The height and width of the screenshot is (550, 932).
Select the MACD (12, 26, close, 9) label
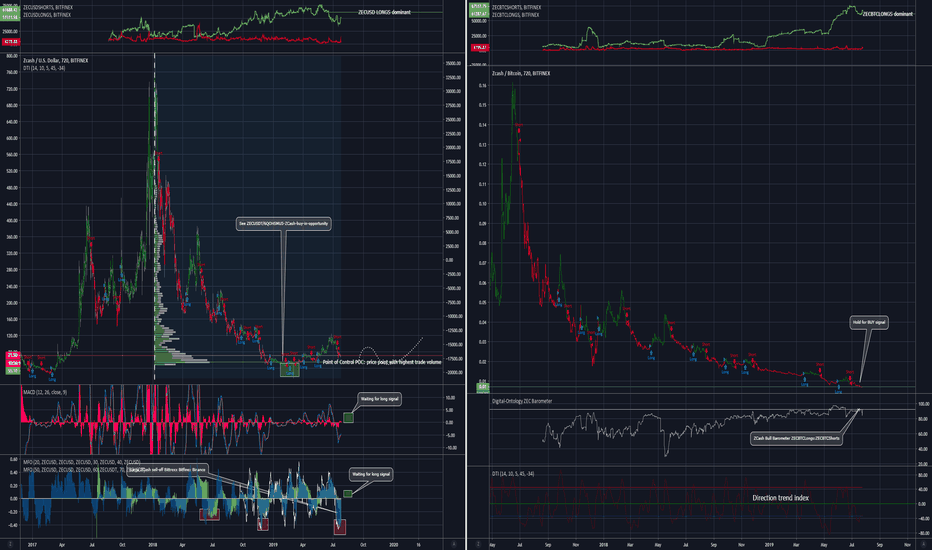click(45, 392)
